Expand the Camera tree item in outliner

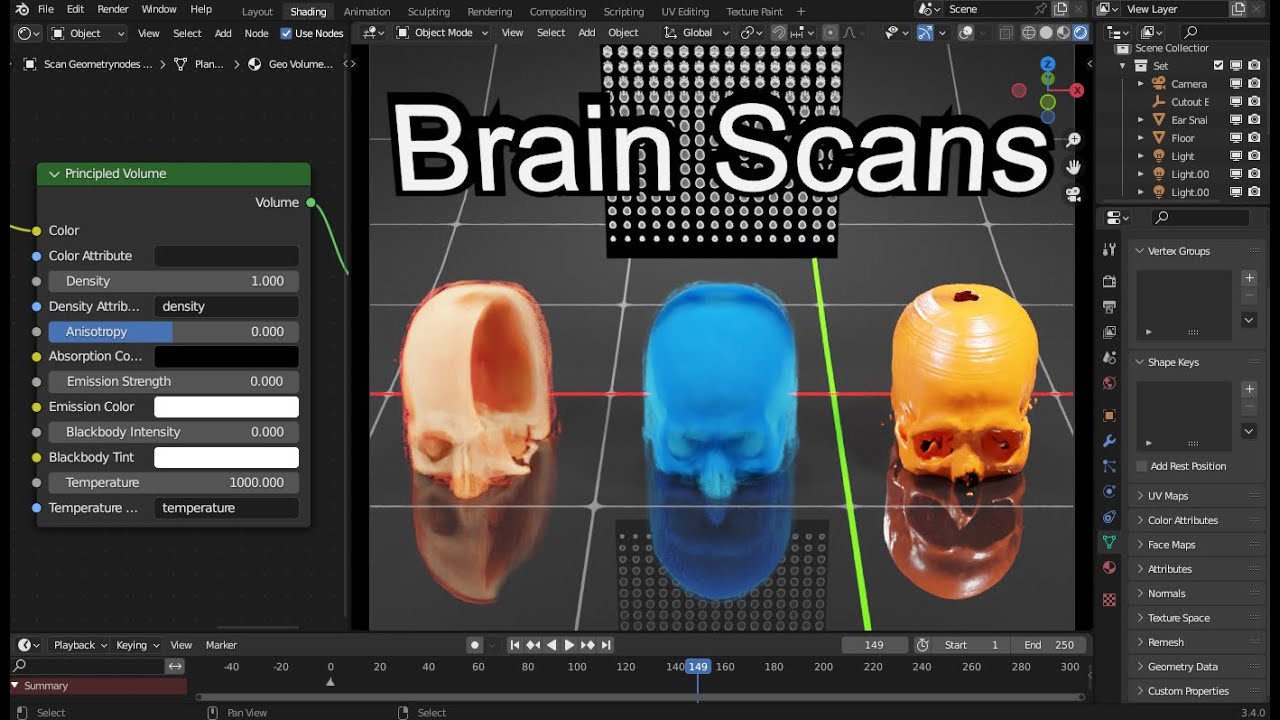[1141, 84]
